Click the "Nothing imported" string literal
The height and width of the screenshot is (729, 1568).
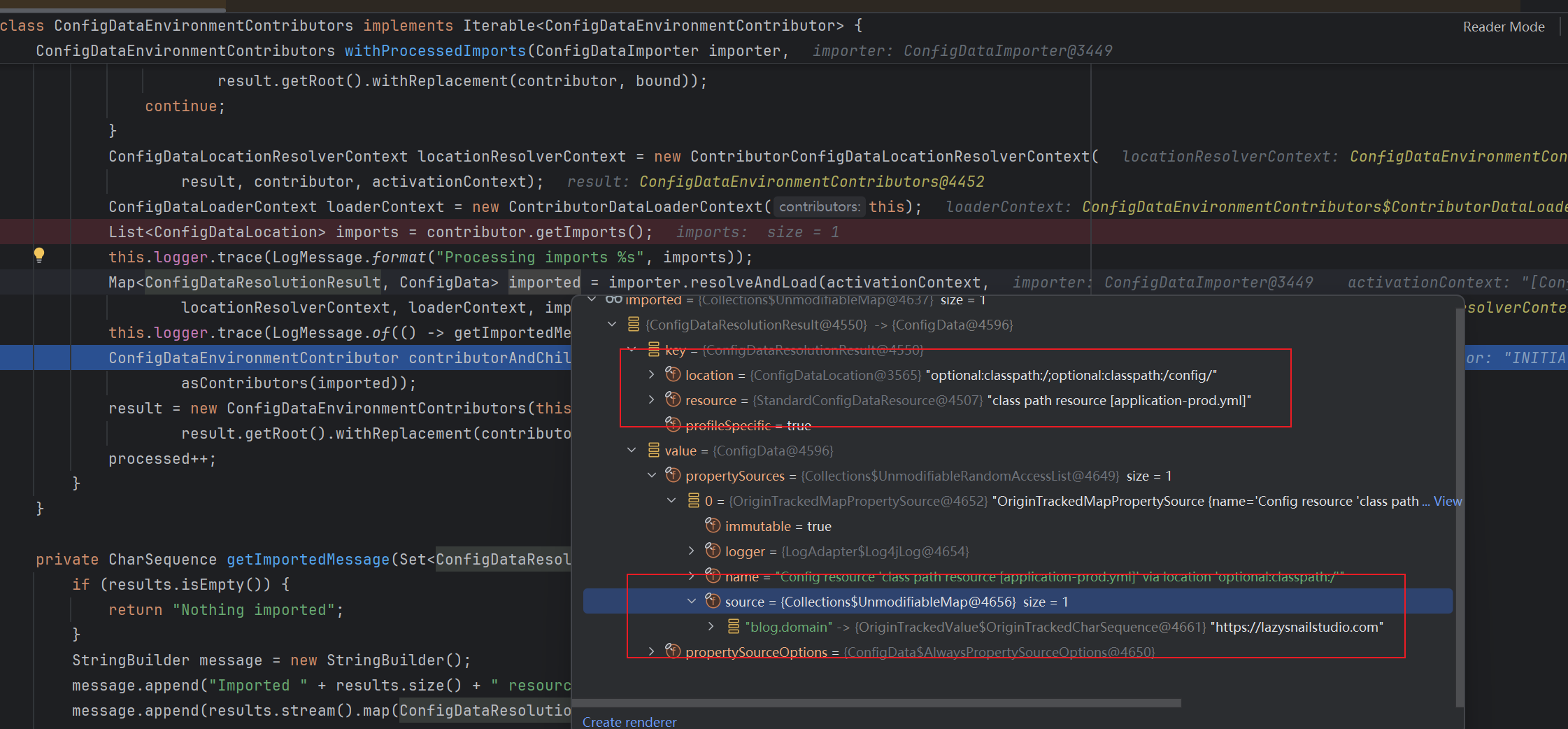pyautogui.click(x=254, y=609)
